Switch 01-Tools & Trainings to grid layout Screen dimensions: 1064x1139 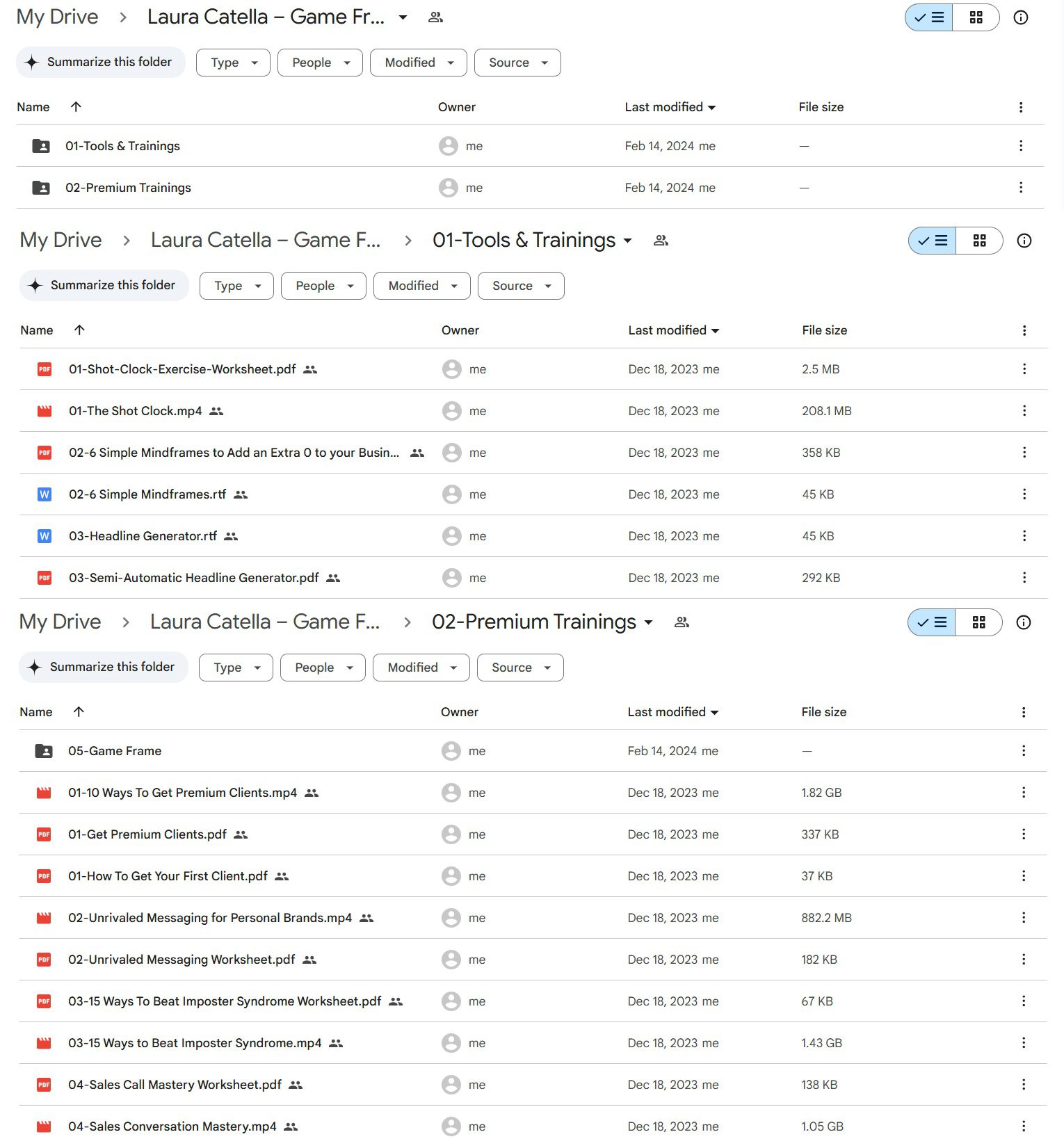(979, 241)
